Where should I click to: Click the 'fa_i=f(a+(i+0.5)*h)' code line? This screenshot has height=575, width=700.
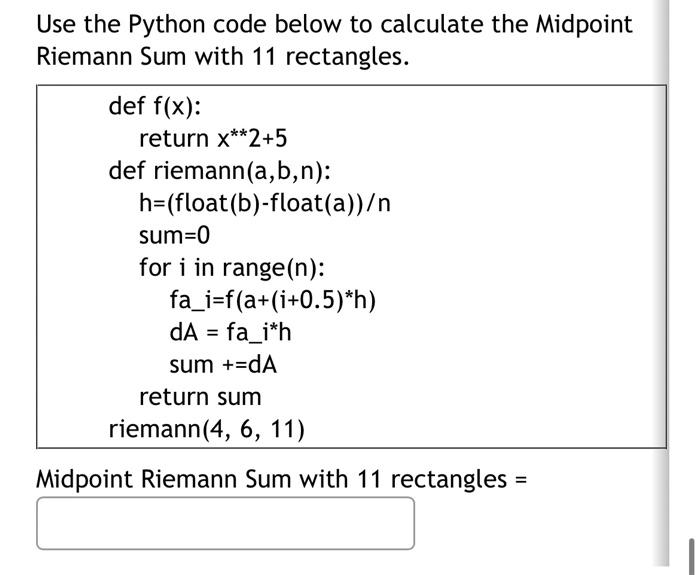[x=272, y=300]
